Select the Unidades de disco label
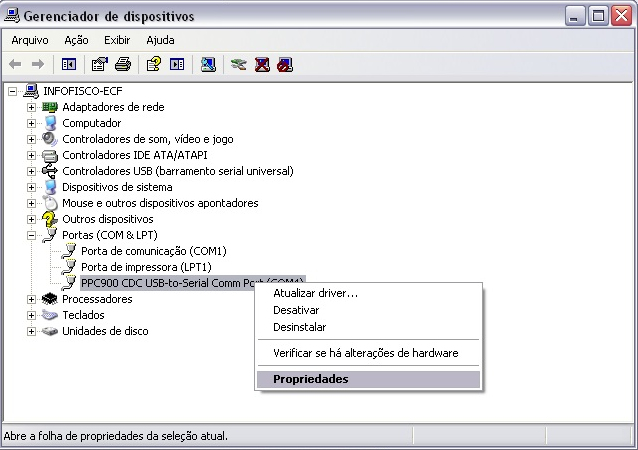Screen dimensions: 638x450 pyautogui.click(x=105, y=331)
